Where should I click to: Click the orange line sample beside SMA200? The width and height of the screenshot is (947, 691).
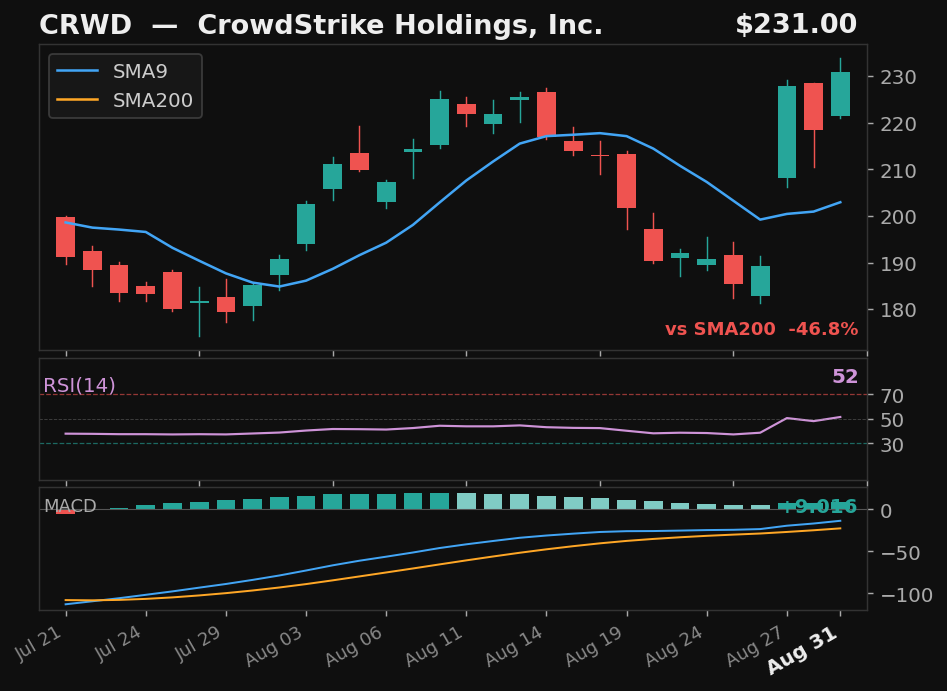pyautogui.click(x=77, y=100)
